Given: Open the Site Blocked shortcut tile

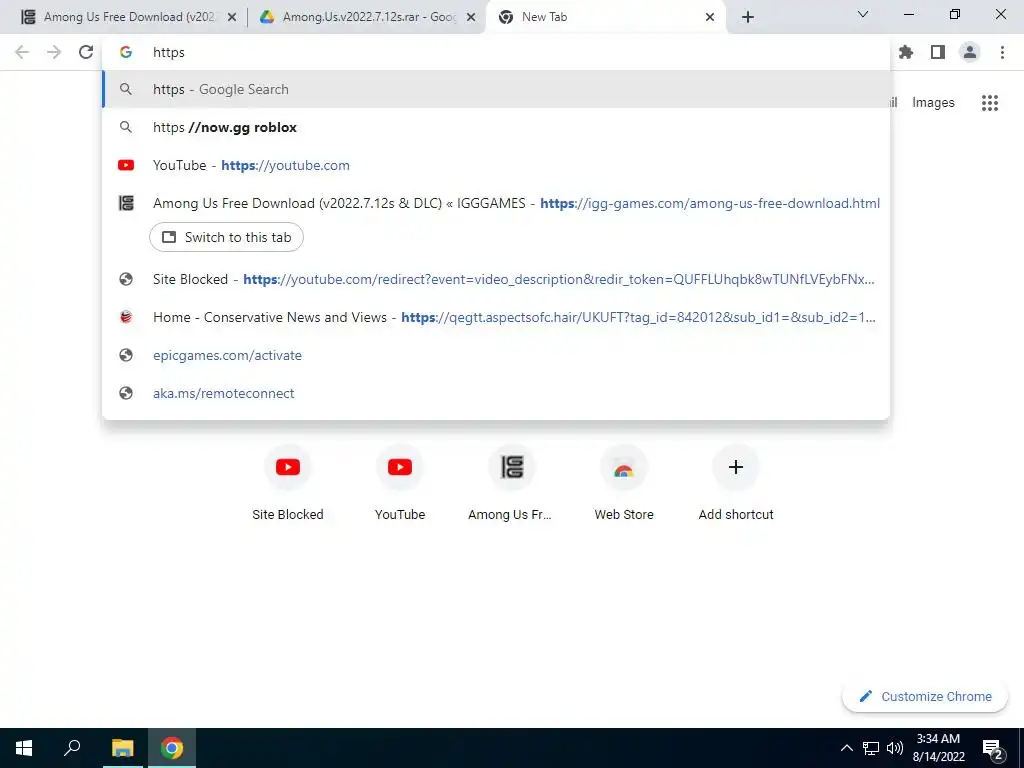Looking at the screenshot, I should (x=288, y=483).
